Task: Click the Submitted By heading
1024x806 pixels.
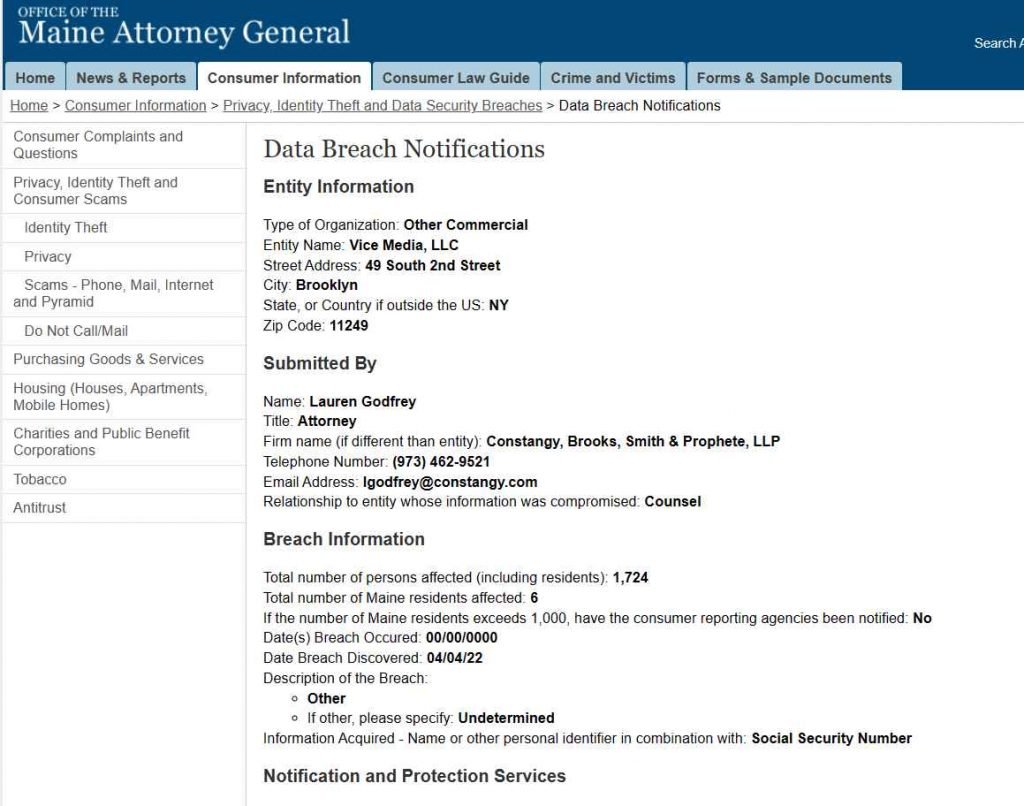Action: click(320, 363)
